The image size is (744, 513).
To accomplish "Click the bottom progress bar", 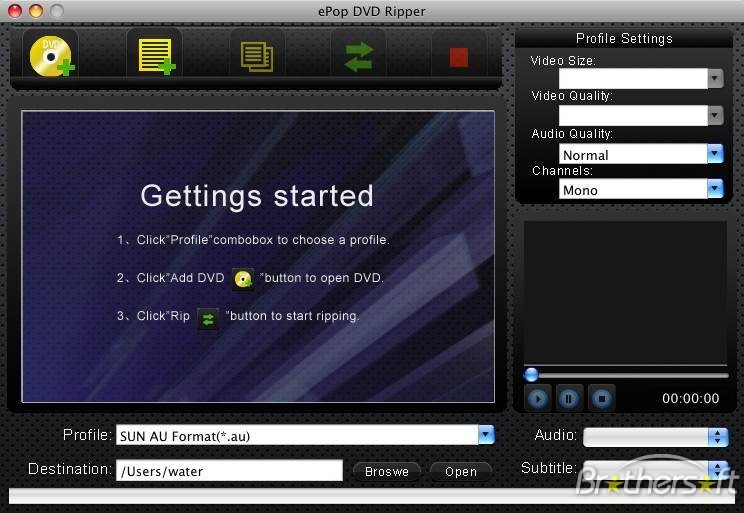I will tap(372, 496).
